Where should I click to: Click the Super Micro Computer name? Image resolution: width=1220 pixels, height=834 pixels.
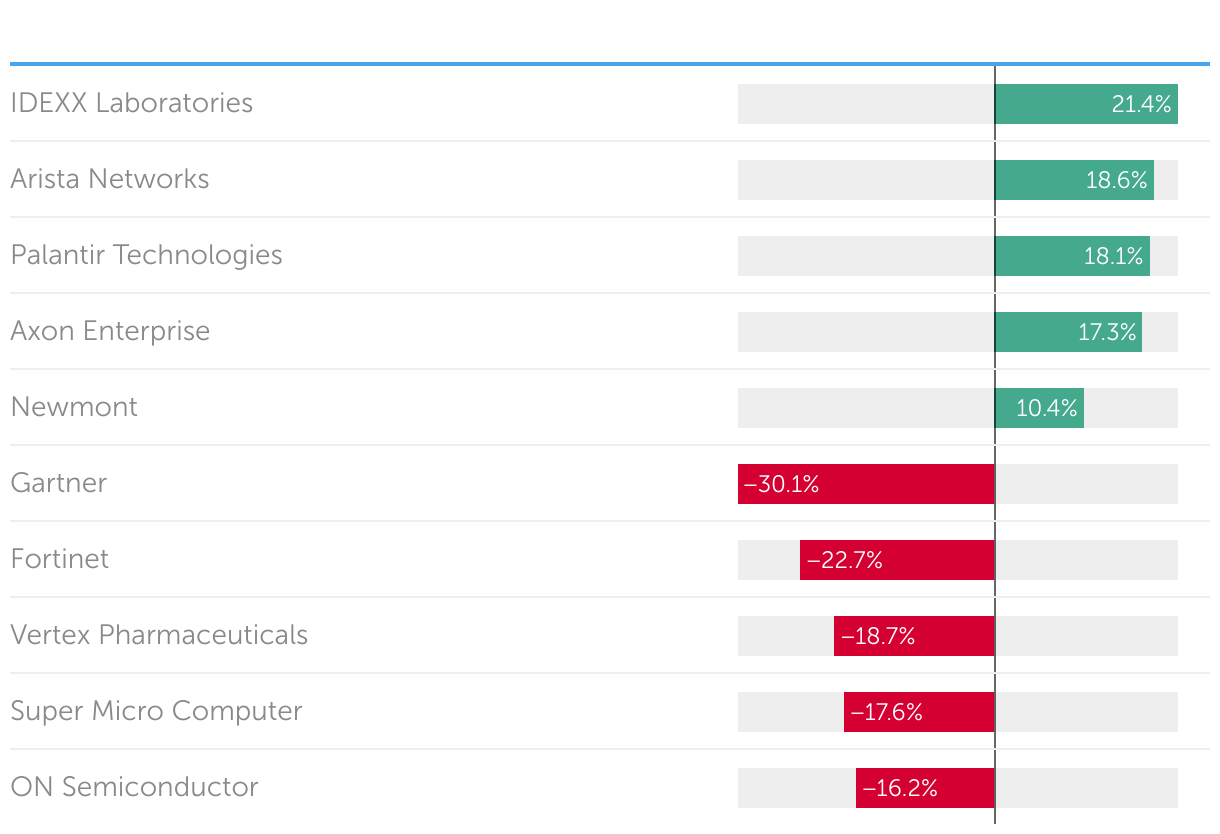click(157, 711)
